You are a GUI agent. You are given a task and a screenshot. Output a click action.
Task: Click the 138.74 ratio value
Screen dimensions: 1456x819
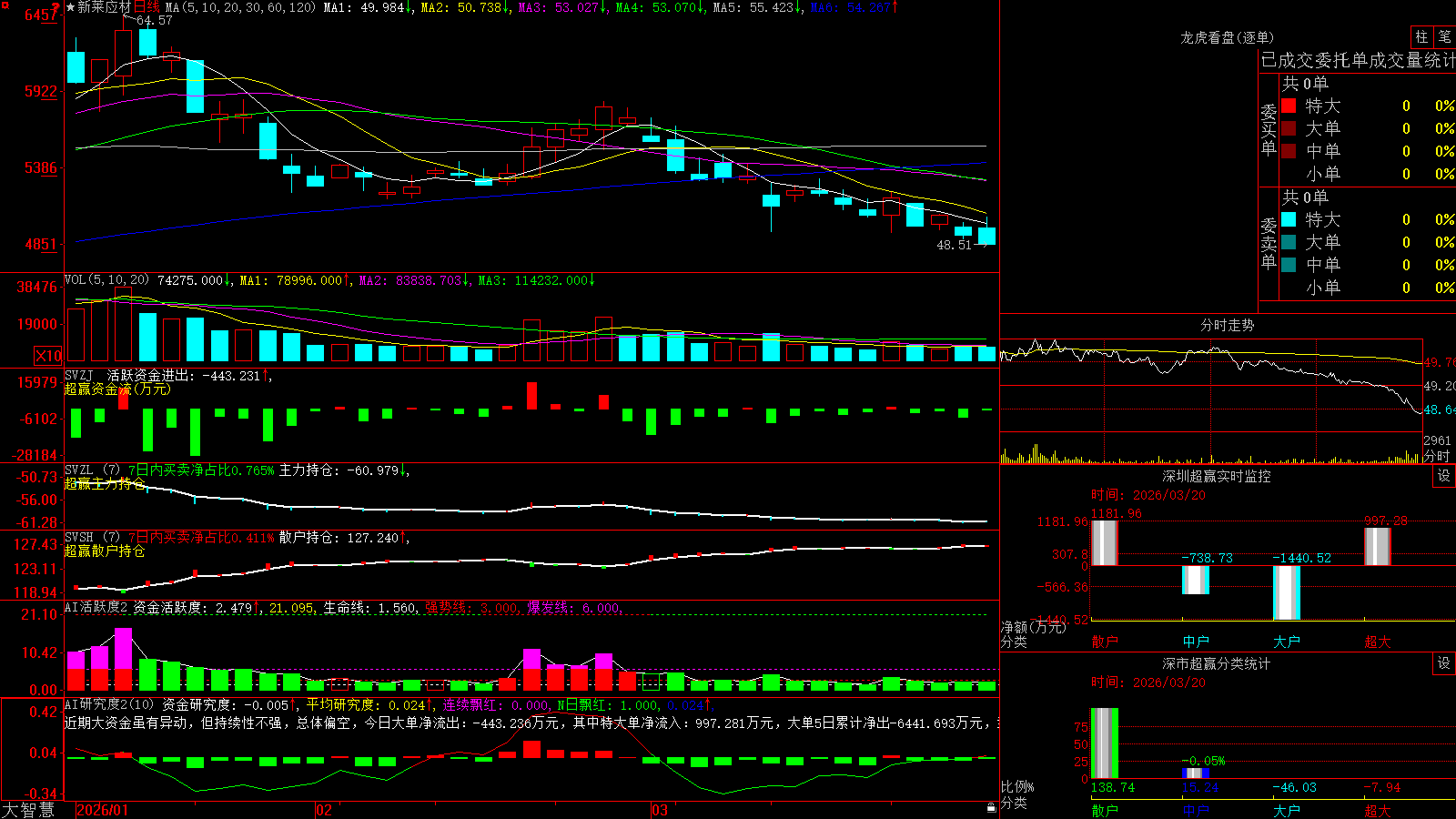tap(1113, 787)
